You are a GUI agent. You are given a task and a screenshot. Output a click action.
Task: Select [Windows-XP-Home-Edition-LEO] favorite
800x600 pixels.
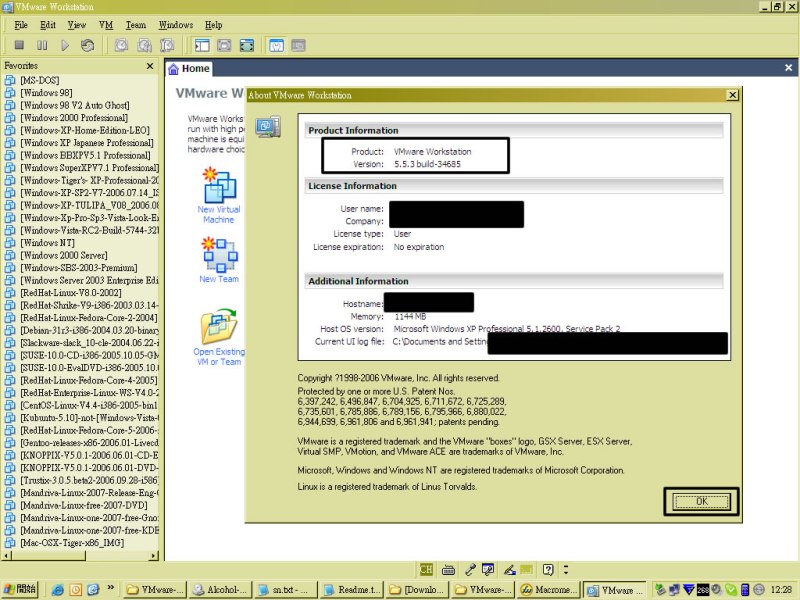click(85, 130)
